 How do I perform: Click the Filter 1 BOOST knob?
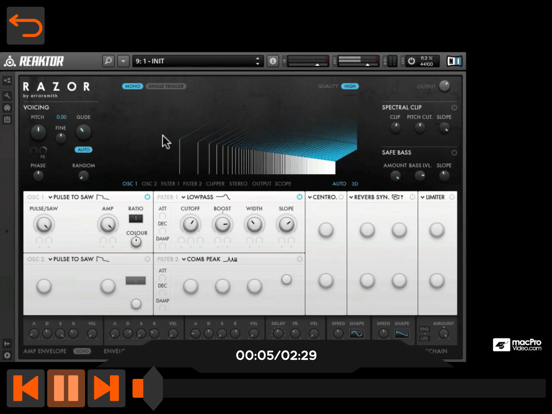point(222,225)
